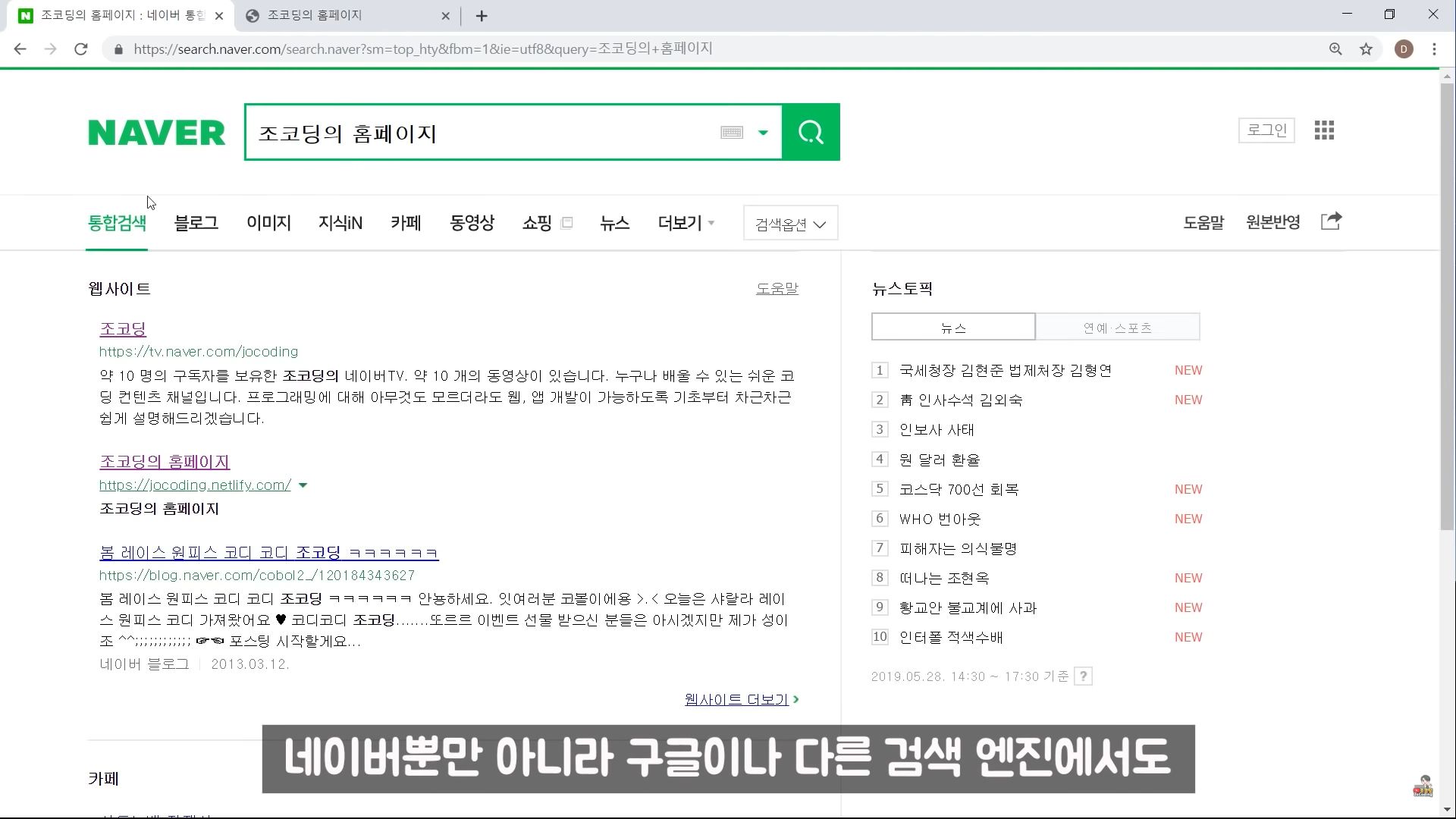This screenshot has height=819, width=1456.
Task: Select the 카페 tab
Action: (x=406, y=223)
